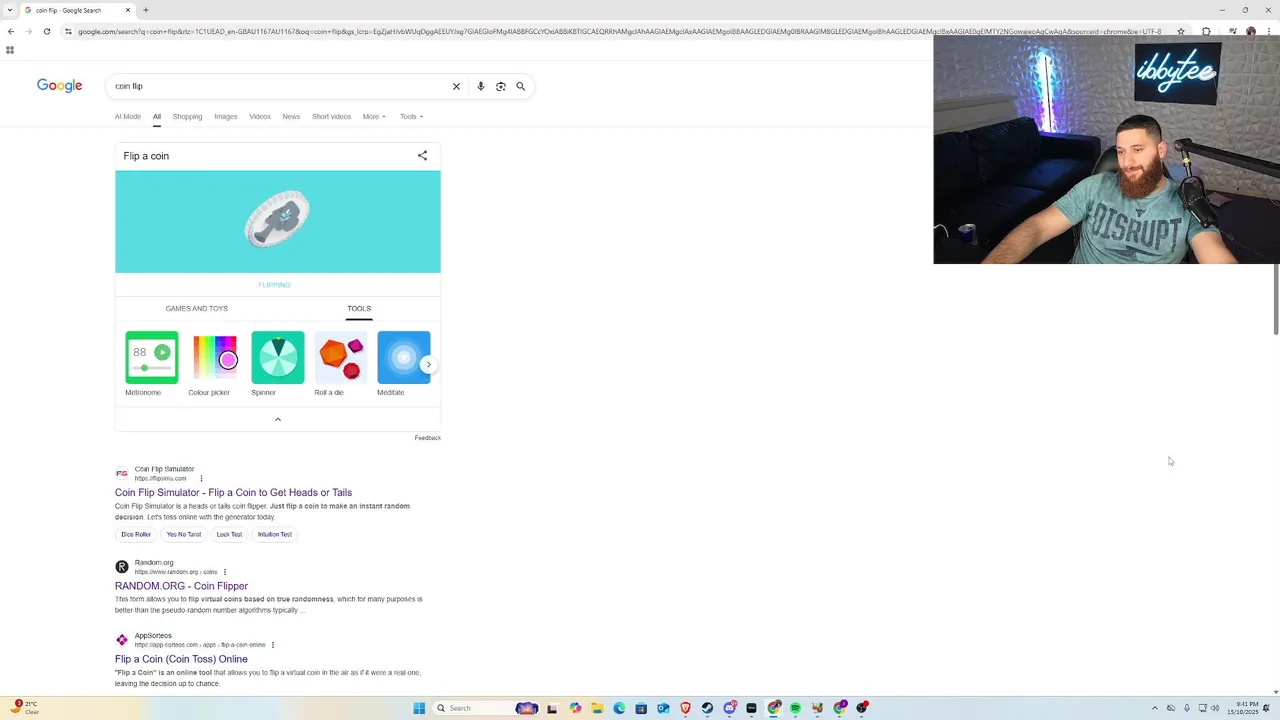
Task: Click the Intuition Test chip
Action: [x=275, y=534]
